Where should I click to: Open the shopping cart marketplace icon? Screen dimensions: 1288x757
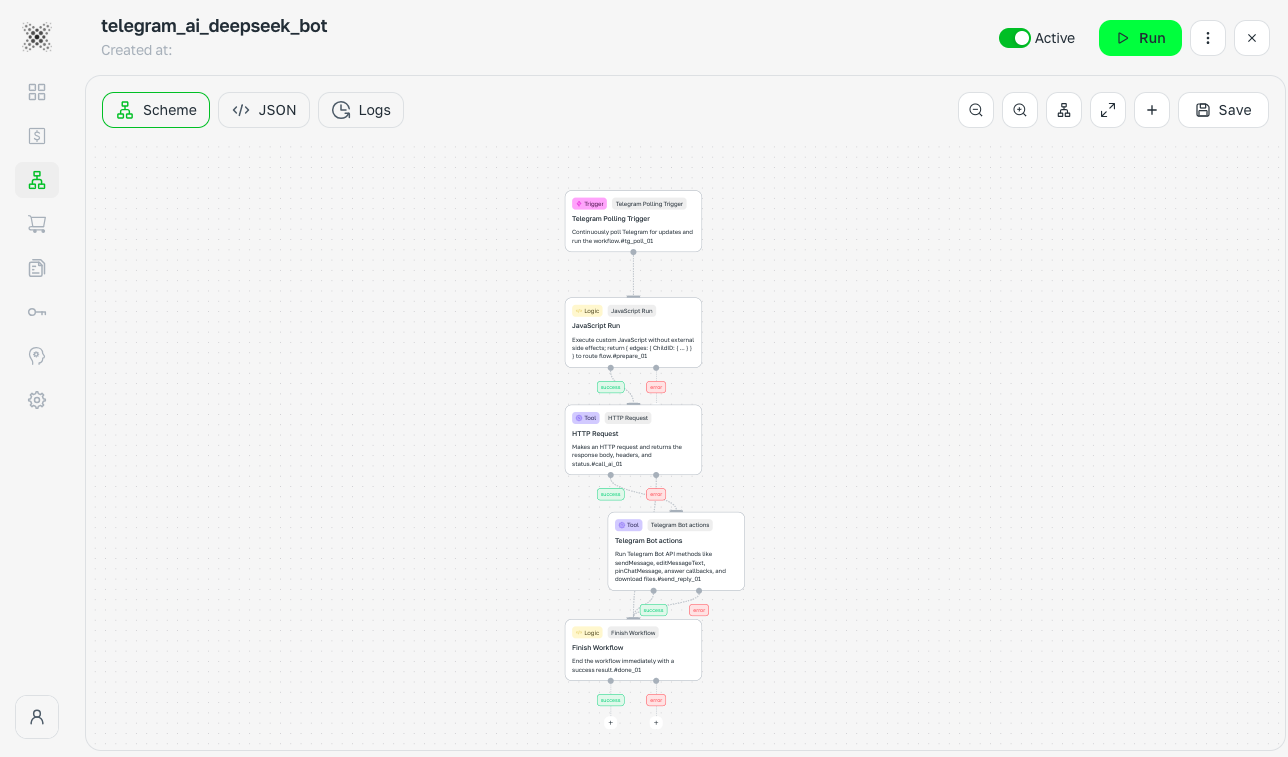[37, 224]
